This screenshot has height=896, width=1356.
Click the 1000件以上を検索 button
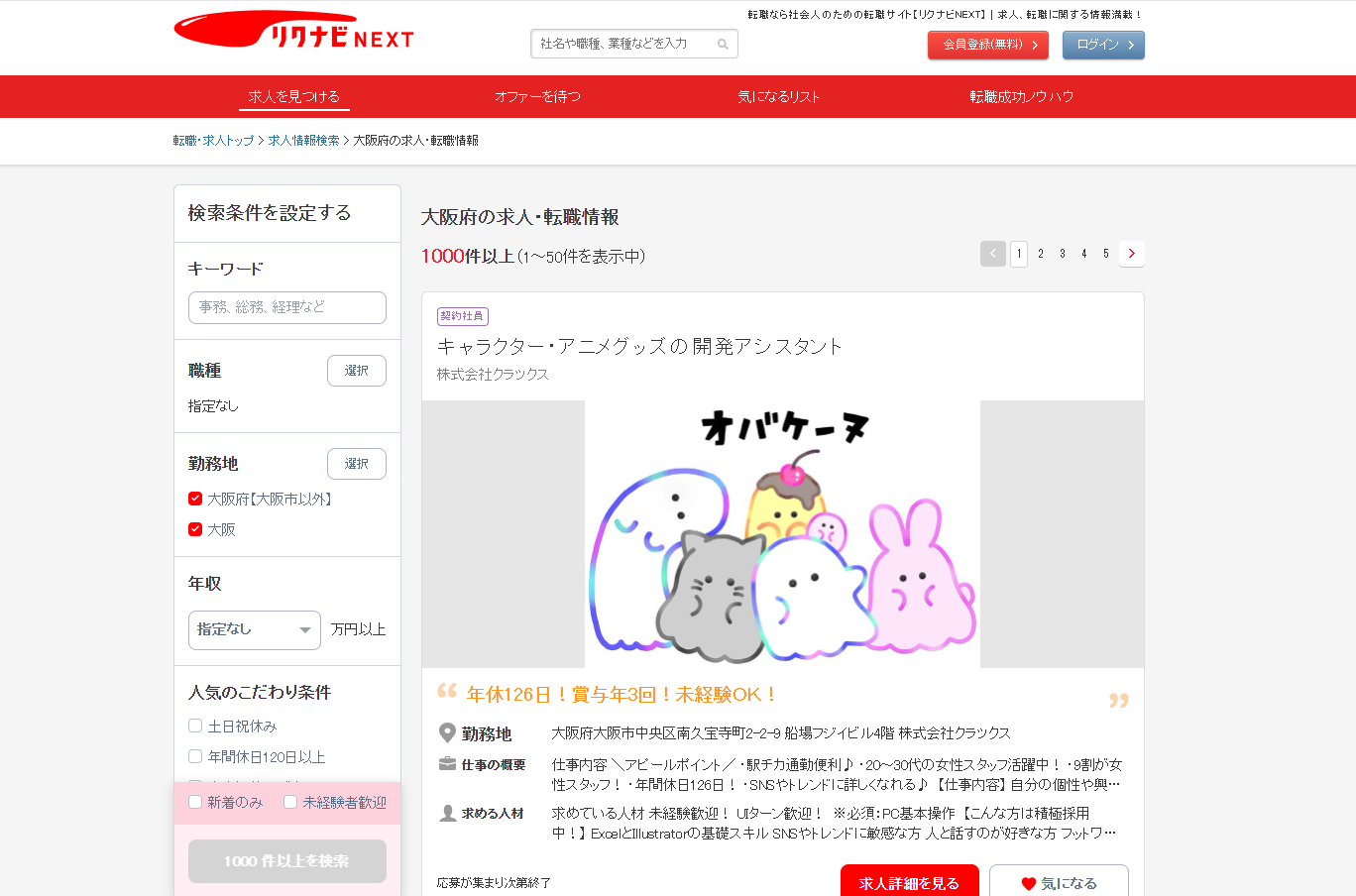[x=287, y=861]
